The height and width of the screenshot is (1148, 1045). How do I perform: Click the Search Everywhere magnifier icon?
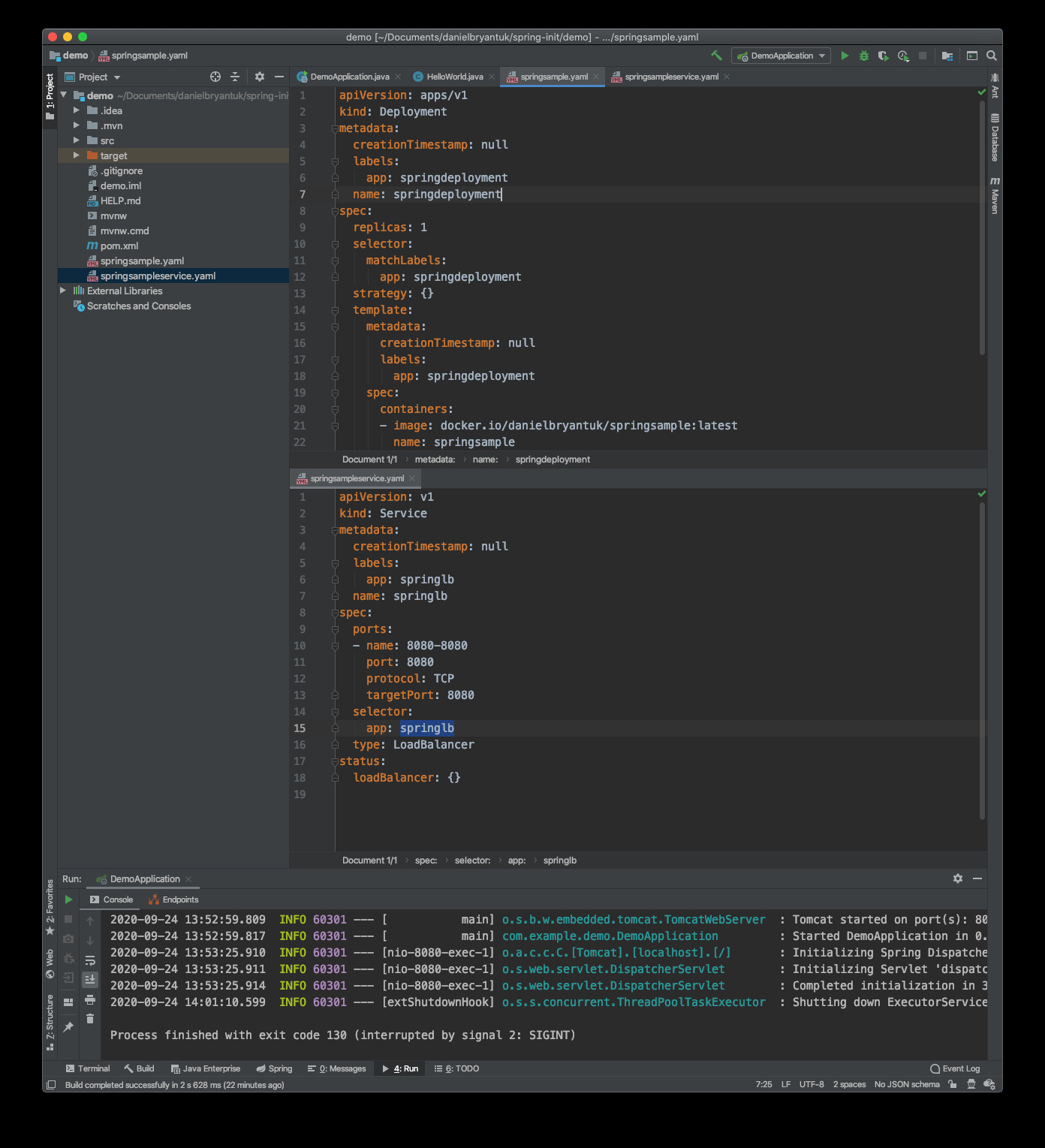click(992, 56)
